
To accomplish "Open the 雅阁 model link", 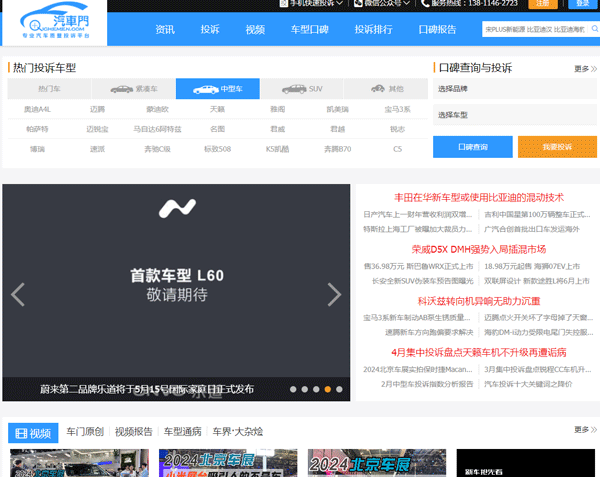I will pyautogui.click(x=277, y=109).
